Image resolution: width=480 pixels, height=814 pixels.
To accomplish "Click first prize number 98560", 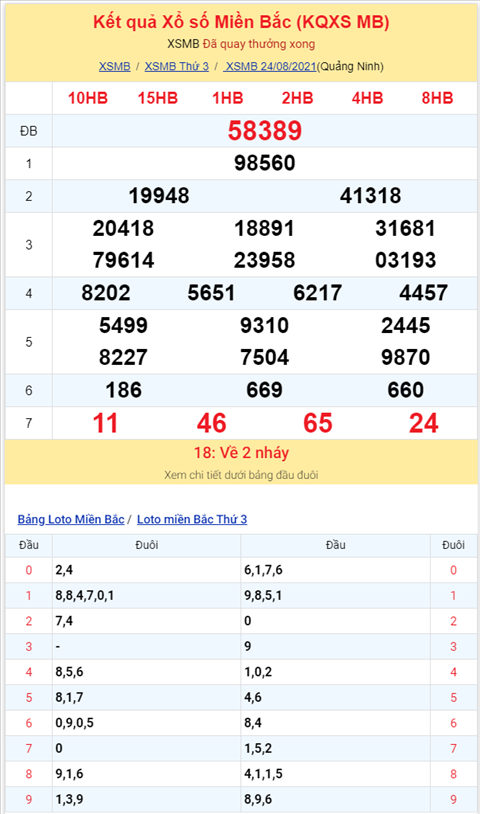I will pos(265,164).
